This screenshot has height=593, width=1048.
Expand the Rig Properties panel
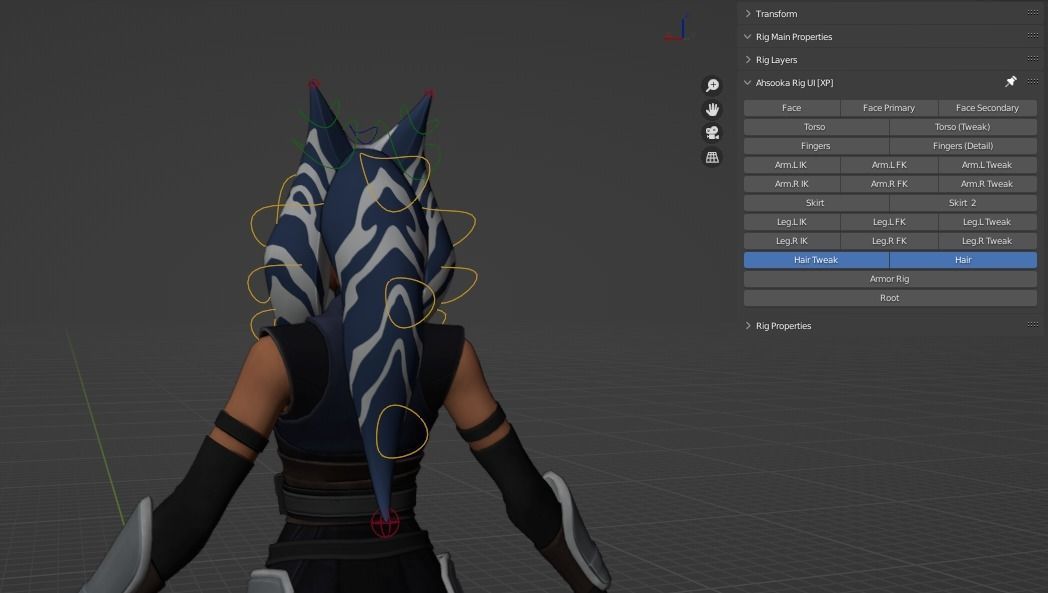[748, 326]
